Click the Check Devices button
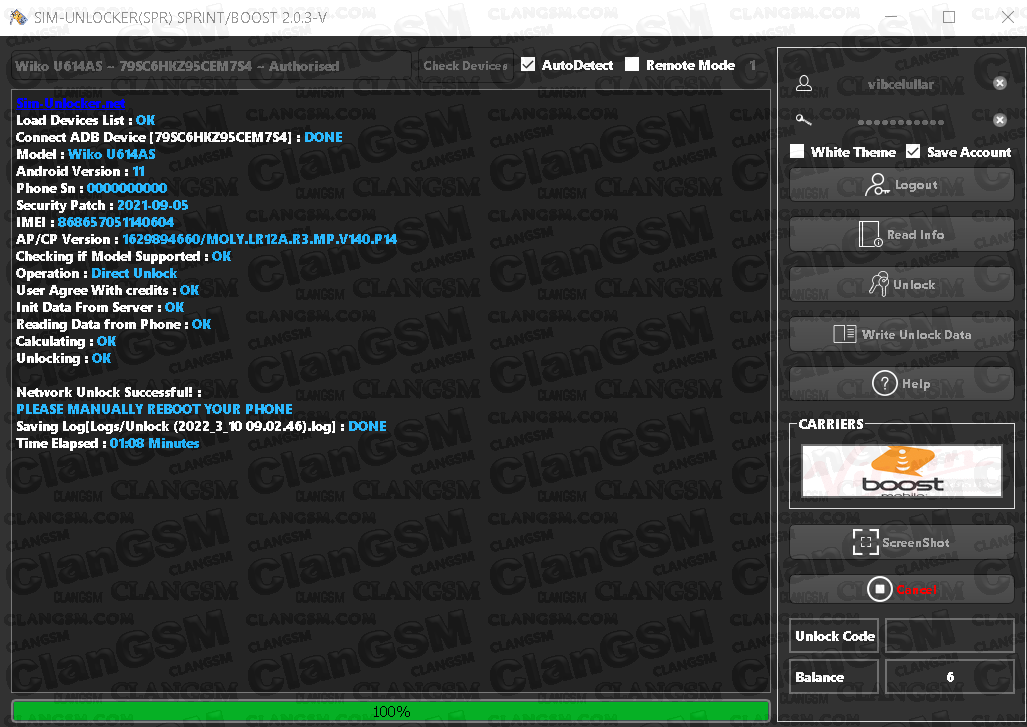1027x727 pixels. click(465, 66)
